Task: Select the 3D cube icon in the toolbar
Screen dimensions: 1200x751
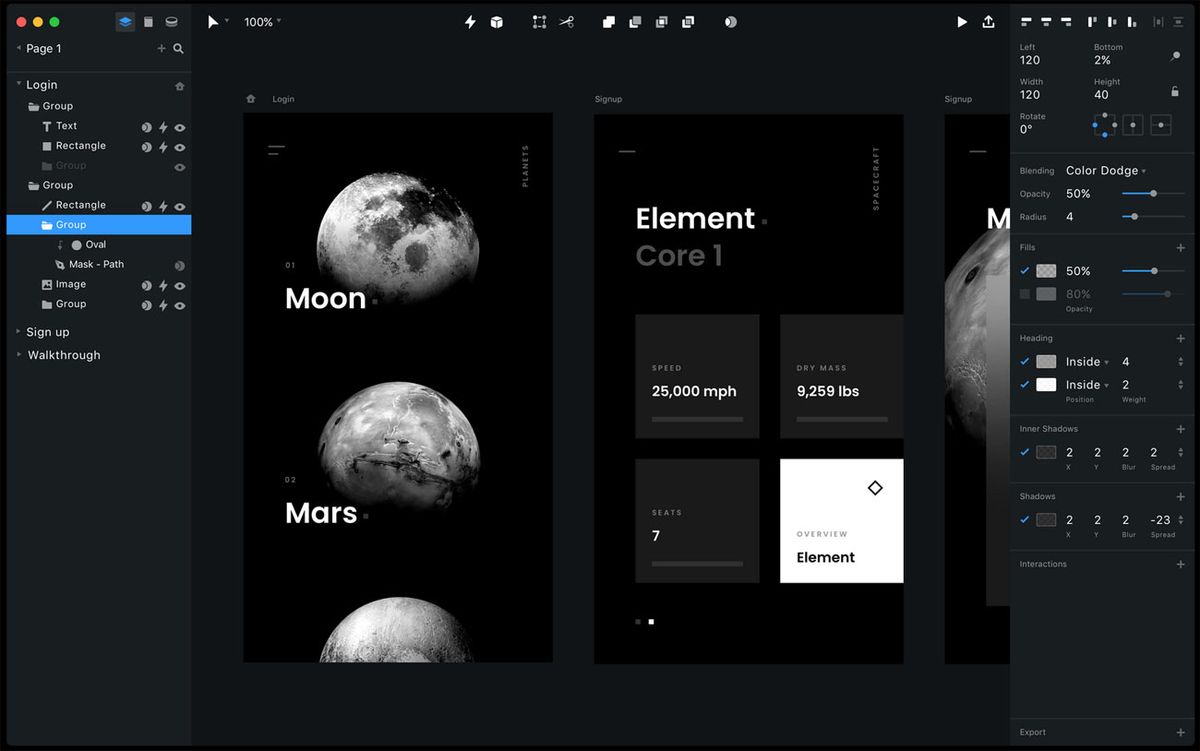Action: (x=497, y=21)
